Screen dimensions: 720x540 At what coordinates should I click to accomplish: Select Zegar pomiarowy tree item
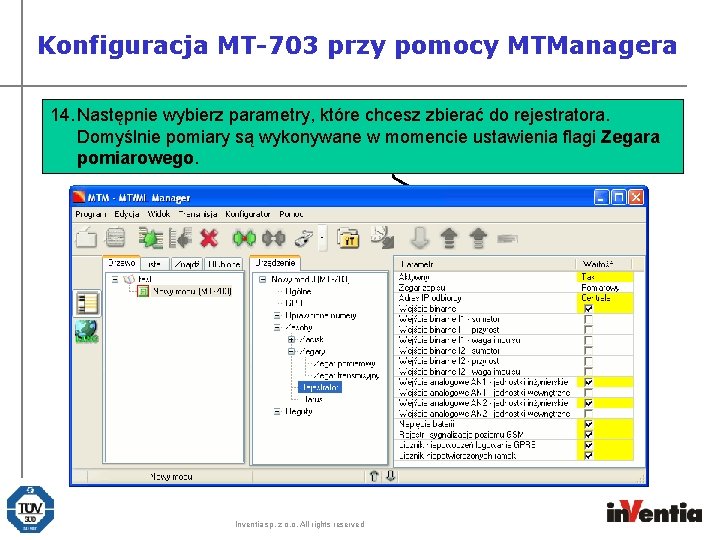(345, 364)
